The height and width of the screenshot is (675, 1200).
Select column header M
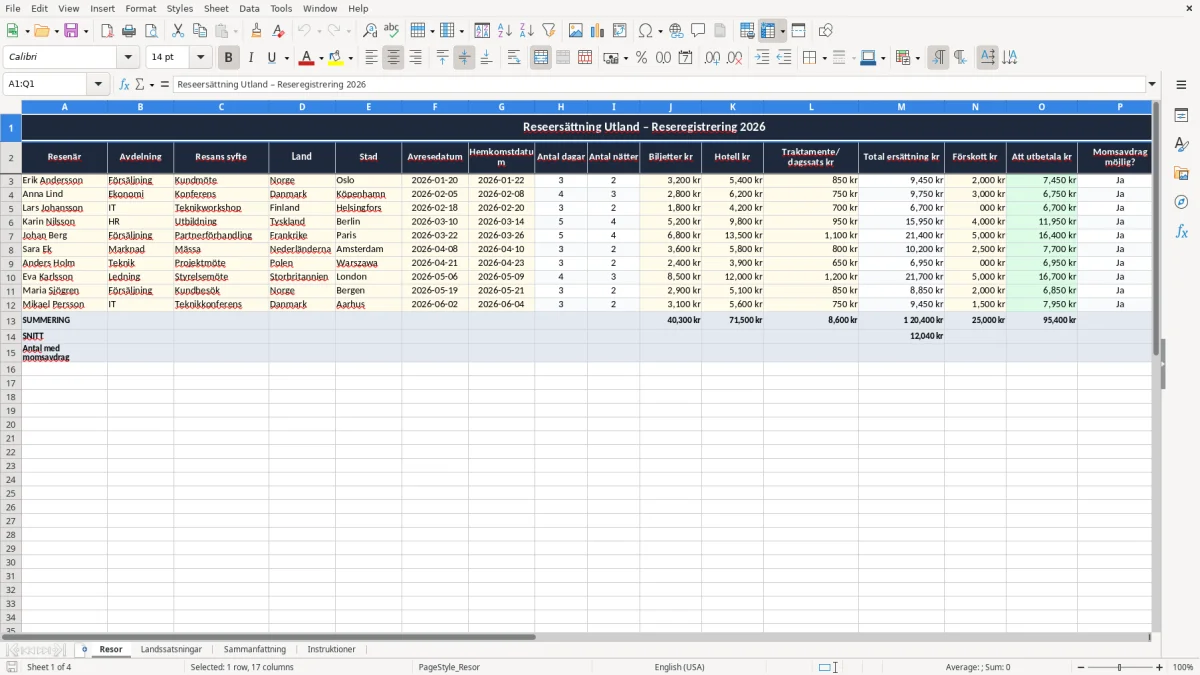(x=901, y=106)
